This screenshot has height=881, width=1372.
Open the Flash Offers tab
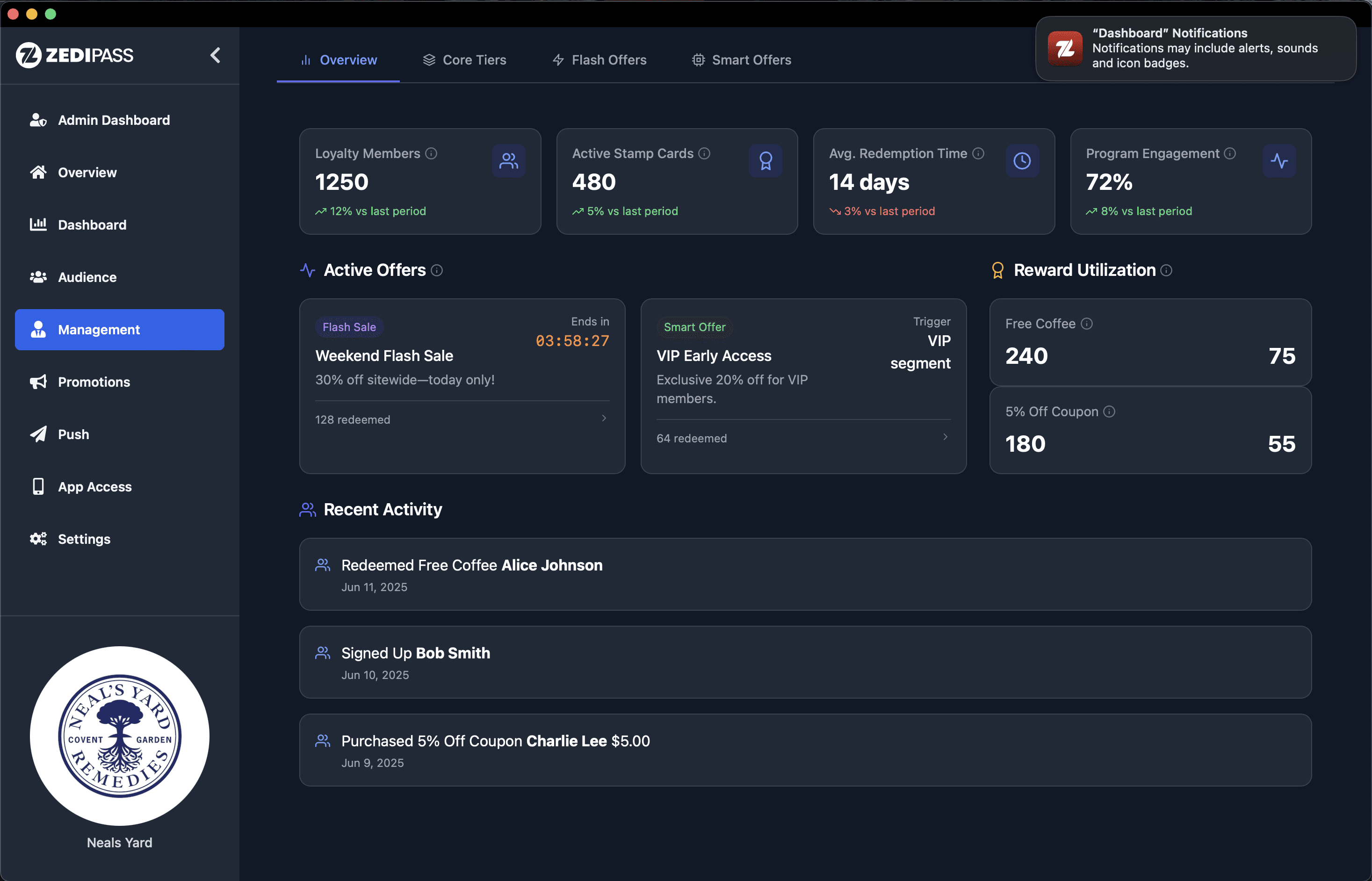click(599, 60)
